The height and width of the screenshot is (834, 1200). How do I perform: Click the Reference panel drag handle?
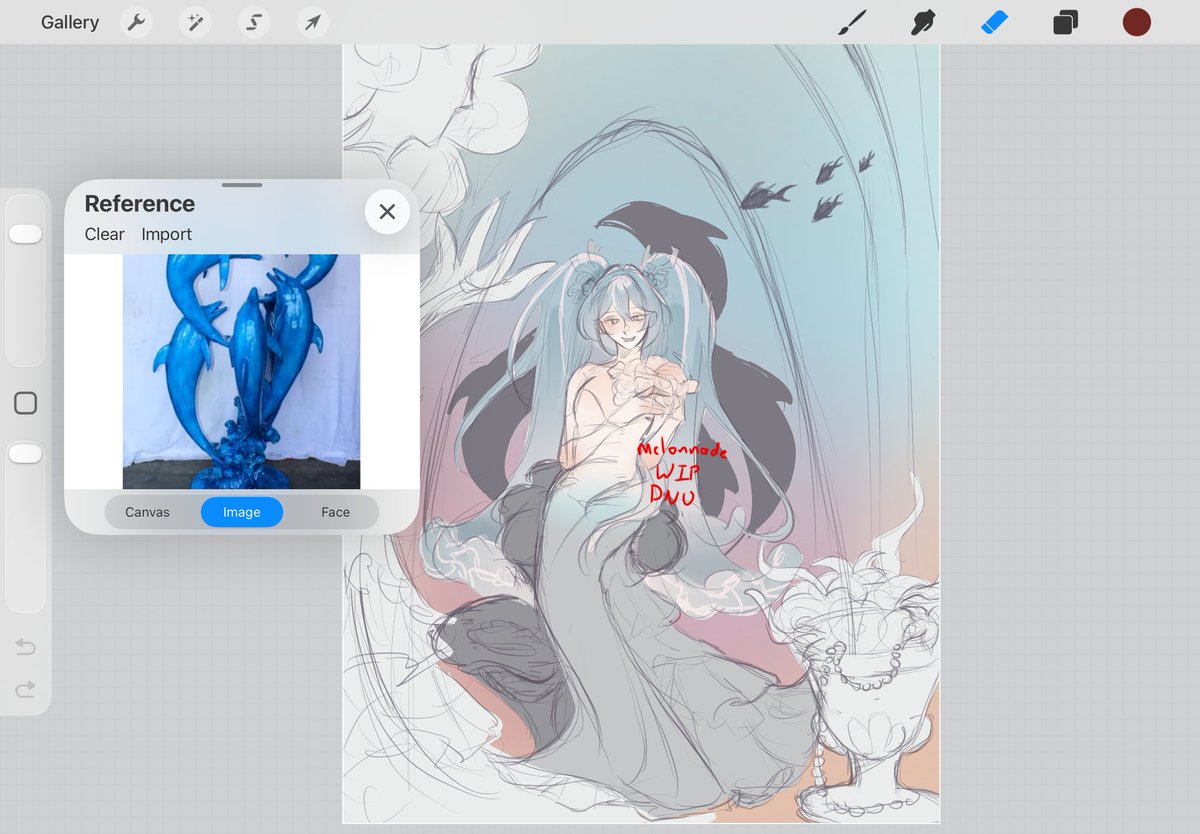click(x=242, y=185)
